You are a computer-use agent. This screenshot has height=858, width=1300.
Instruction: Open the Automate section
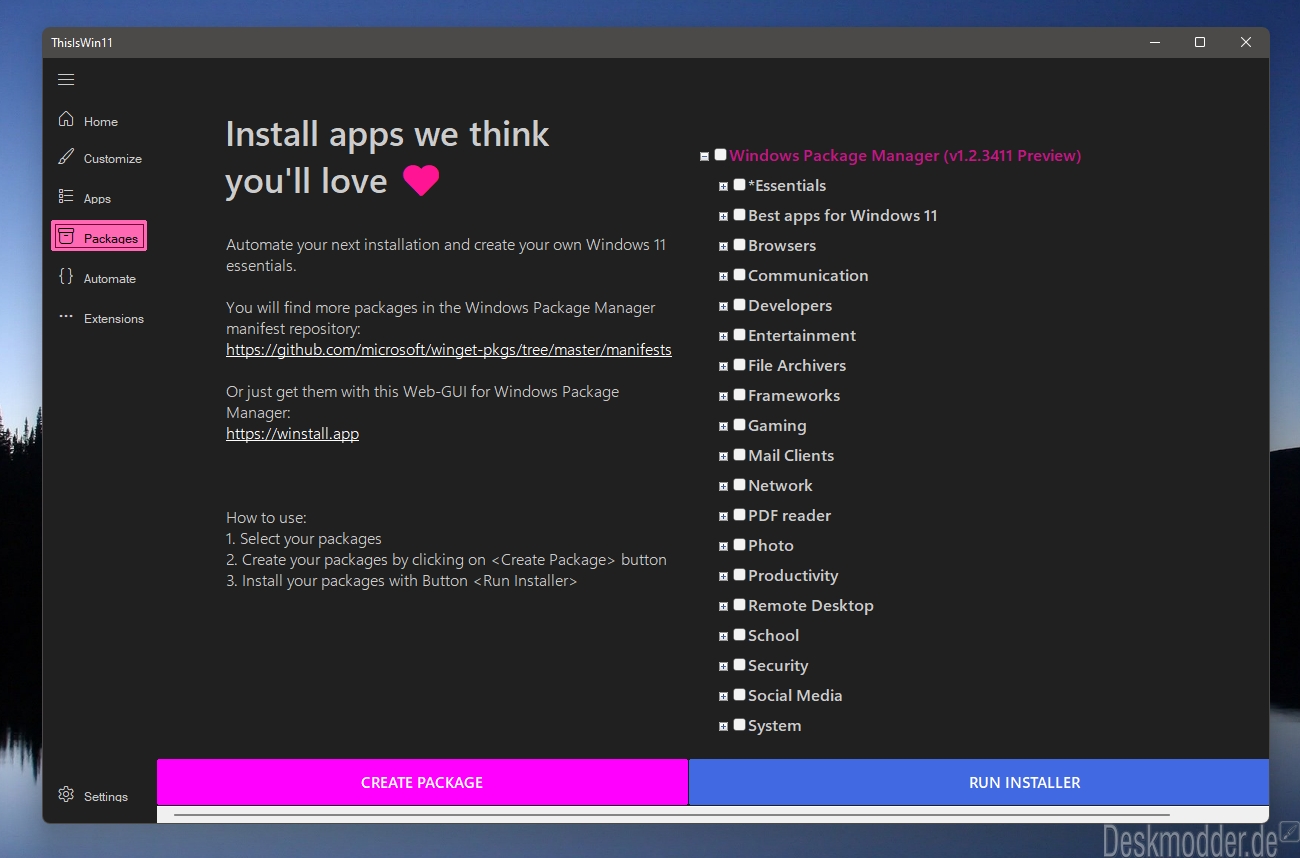click(x=110, y=279)
